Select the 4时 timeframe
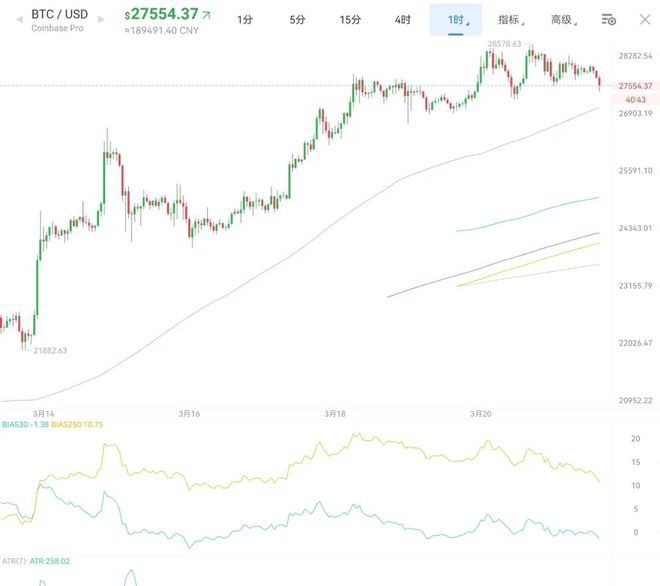 [x=402, y=20]
